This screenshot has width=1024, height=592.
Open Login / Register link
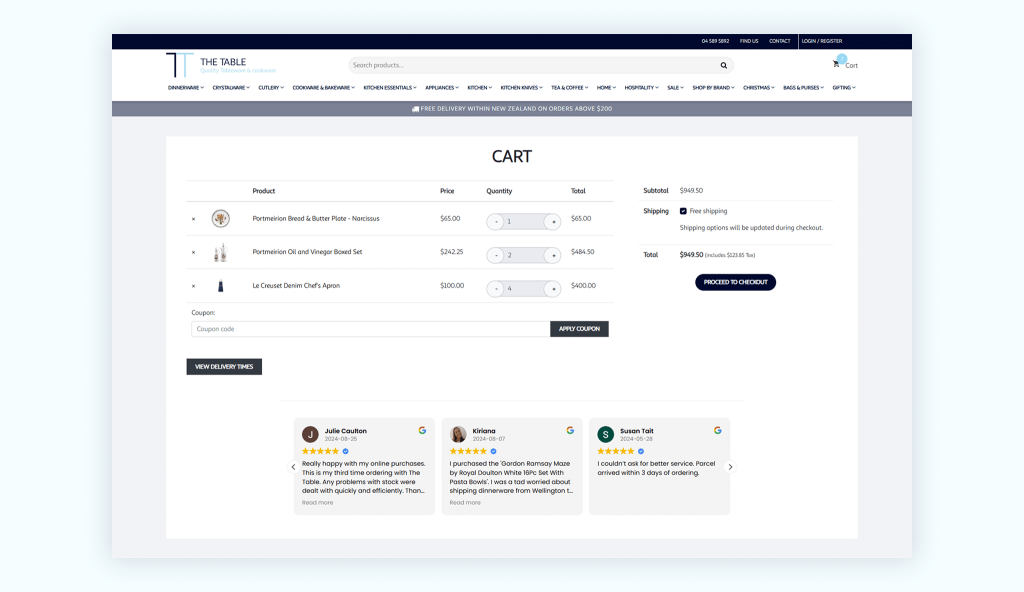822,41
